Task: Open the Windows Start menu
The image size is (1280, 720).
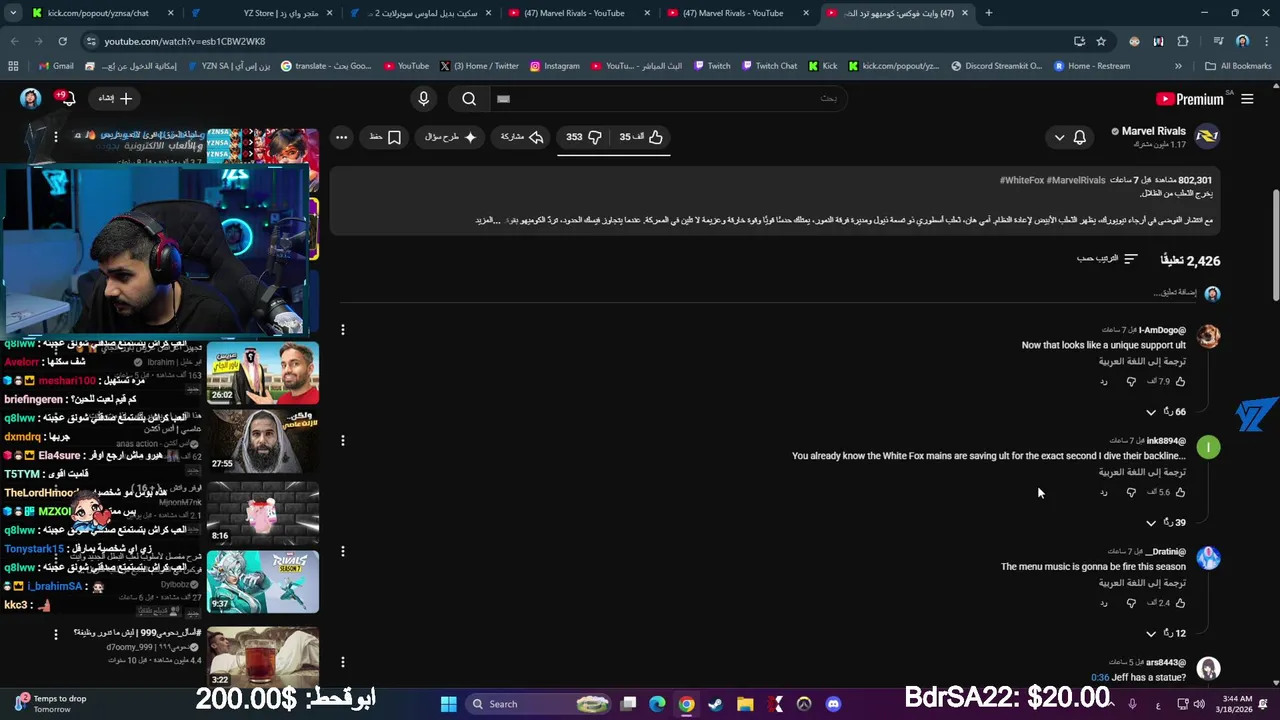Action: 448,704
